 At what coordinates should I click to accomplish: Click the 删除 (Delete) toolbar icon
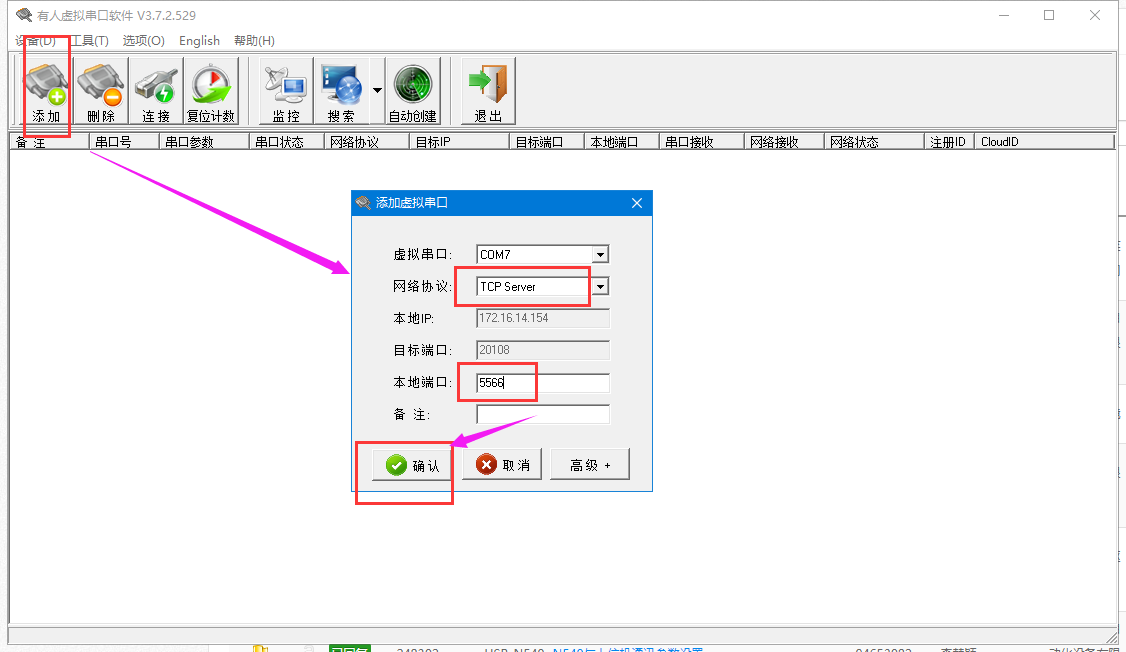(101, 91)
